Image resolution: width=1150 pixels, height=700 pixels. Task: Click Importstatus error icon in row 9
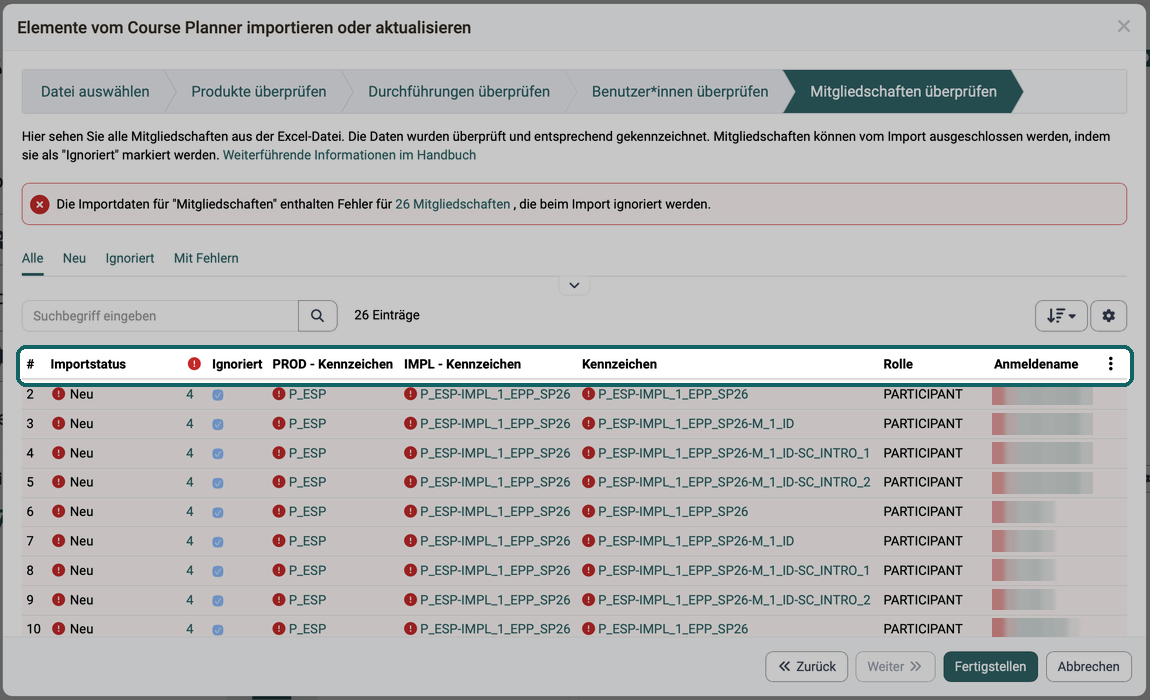59,599
